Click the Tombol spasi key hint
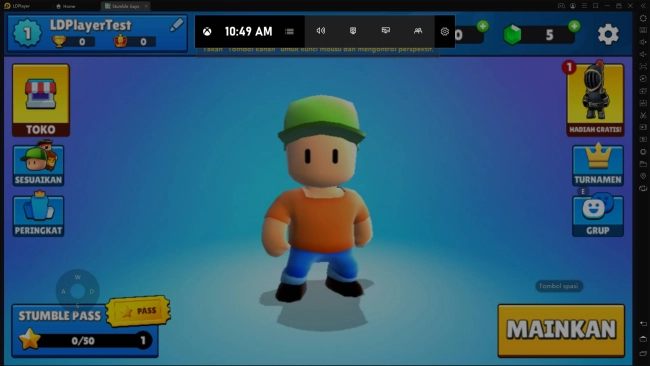 pos(559,286)
